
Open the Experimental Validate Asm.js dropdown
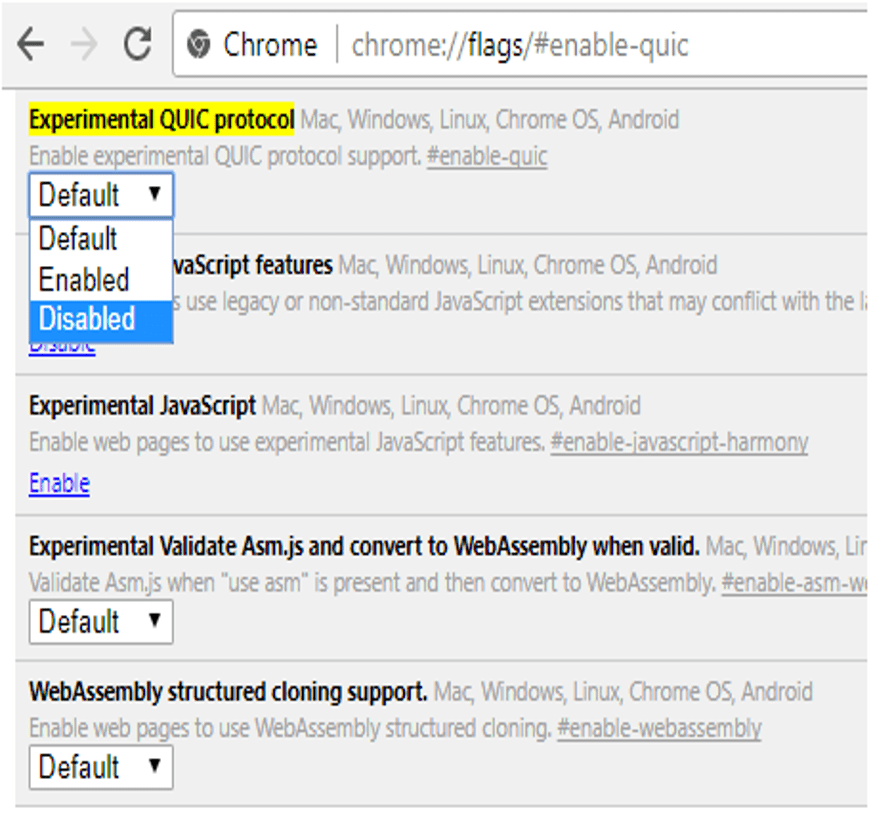[x=100, y=623]
